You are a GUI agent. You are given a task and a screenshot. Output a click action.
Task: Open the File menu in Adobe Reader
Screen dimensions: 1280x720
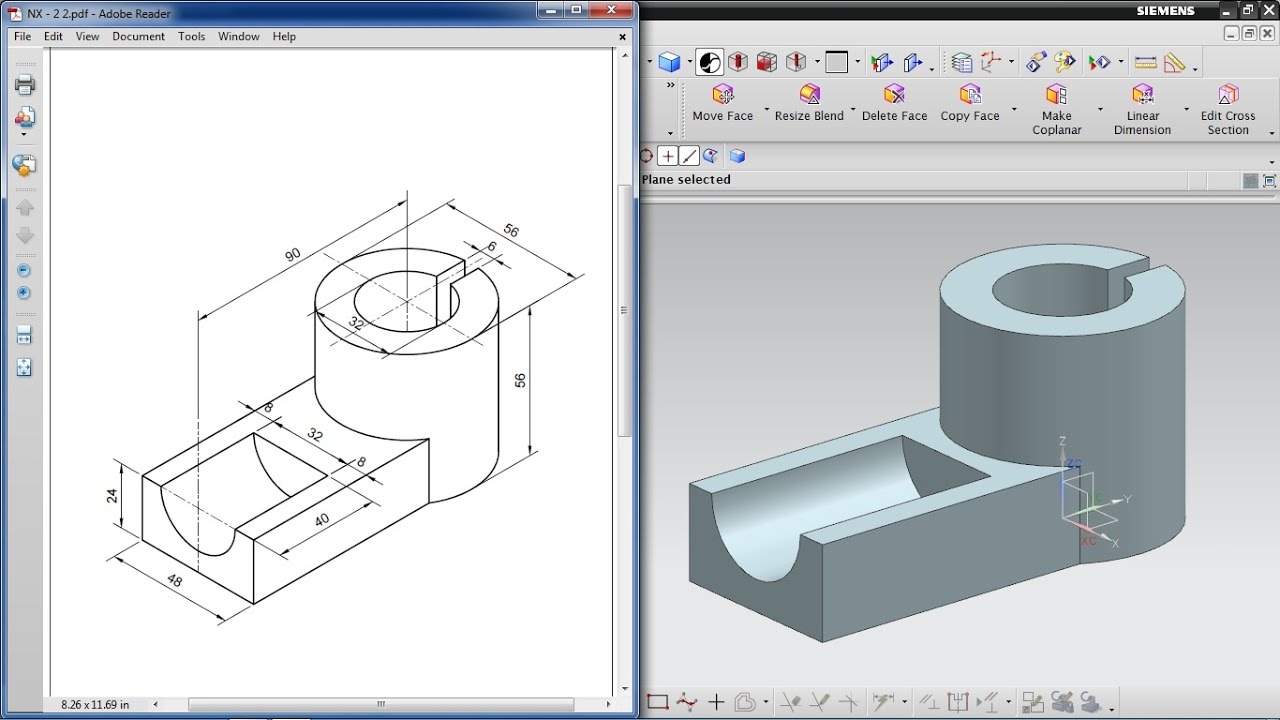coord(22,36)
